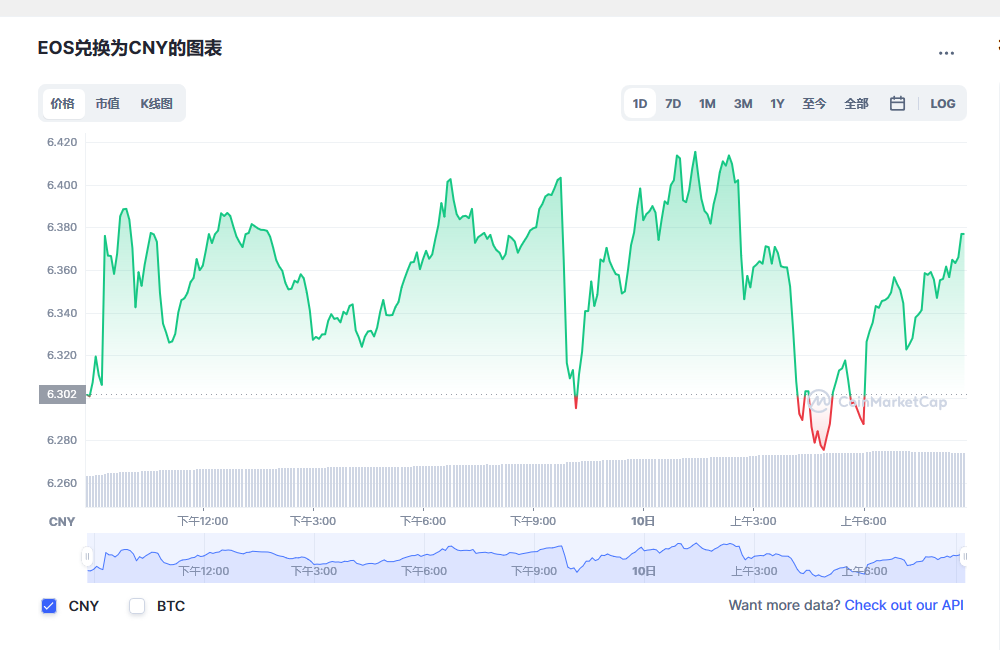1000x650 pixels.
Task: Click the 6.340 y-axis label
Action: pos(62,313)
